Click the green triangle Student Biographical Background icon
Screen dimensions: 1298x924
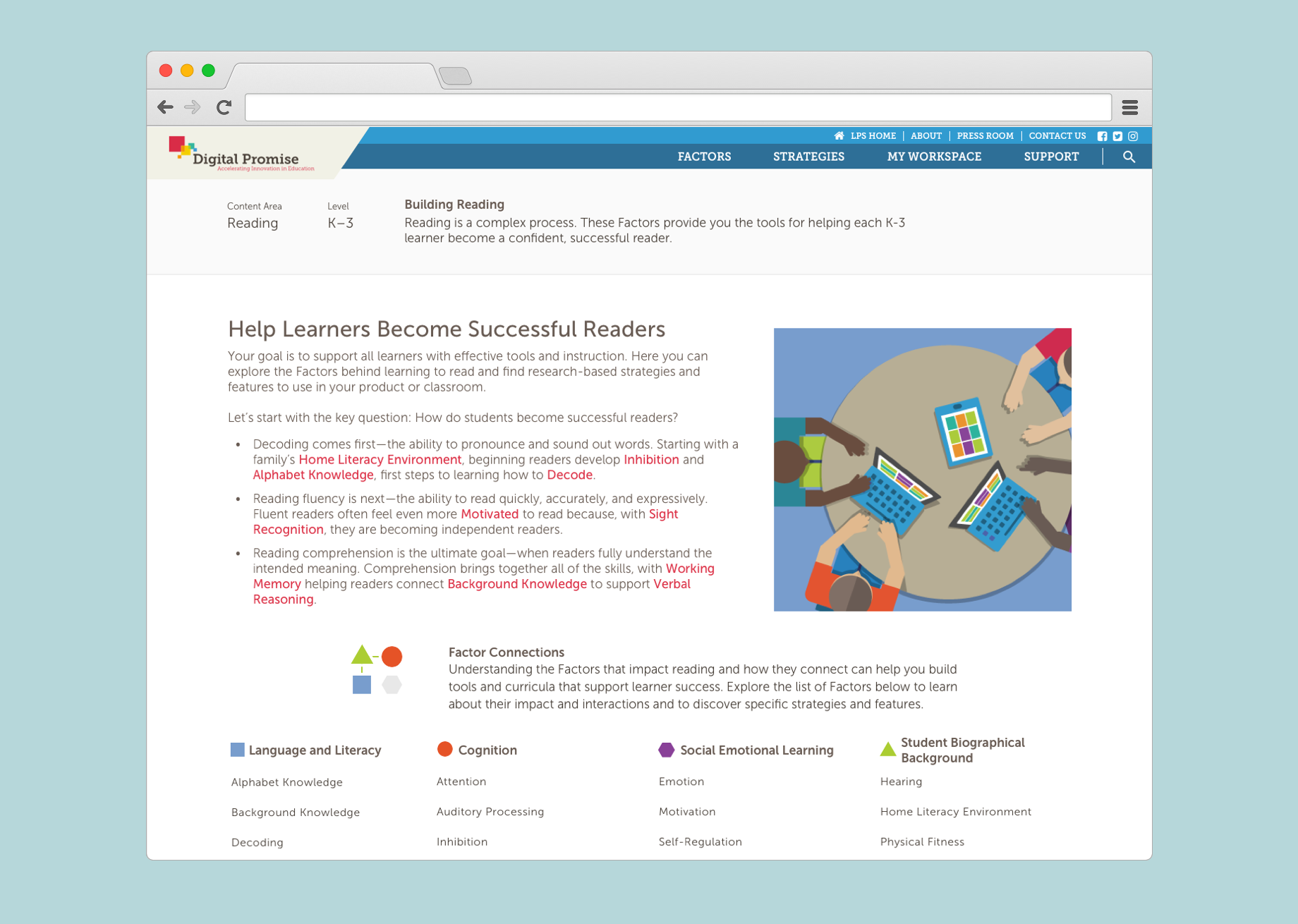point(888,748)
